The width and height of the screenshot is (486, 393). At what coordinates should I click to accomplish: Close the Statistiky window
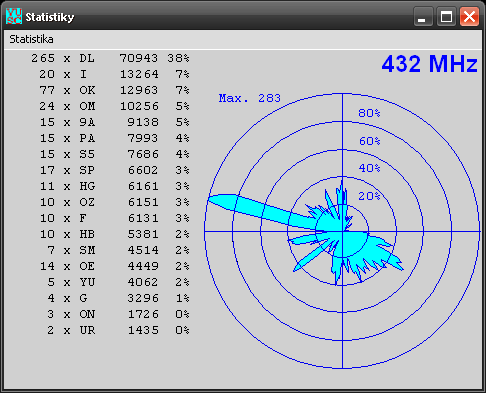click(469, 16)
